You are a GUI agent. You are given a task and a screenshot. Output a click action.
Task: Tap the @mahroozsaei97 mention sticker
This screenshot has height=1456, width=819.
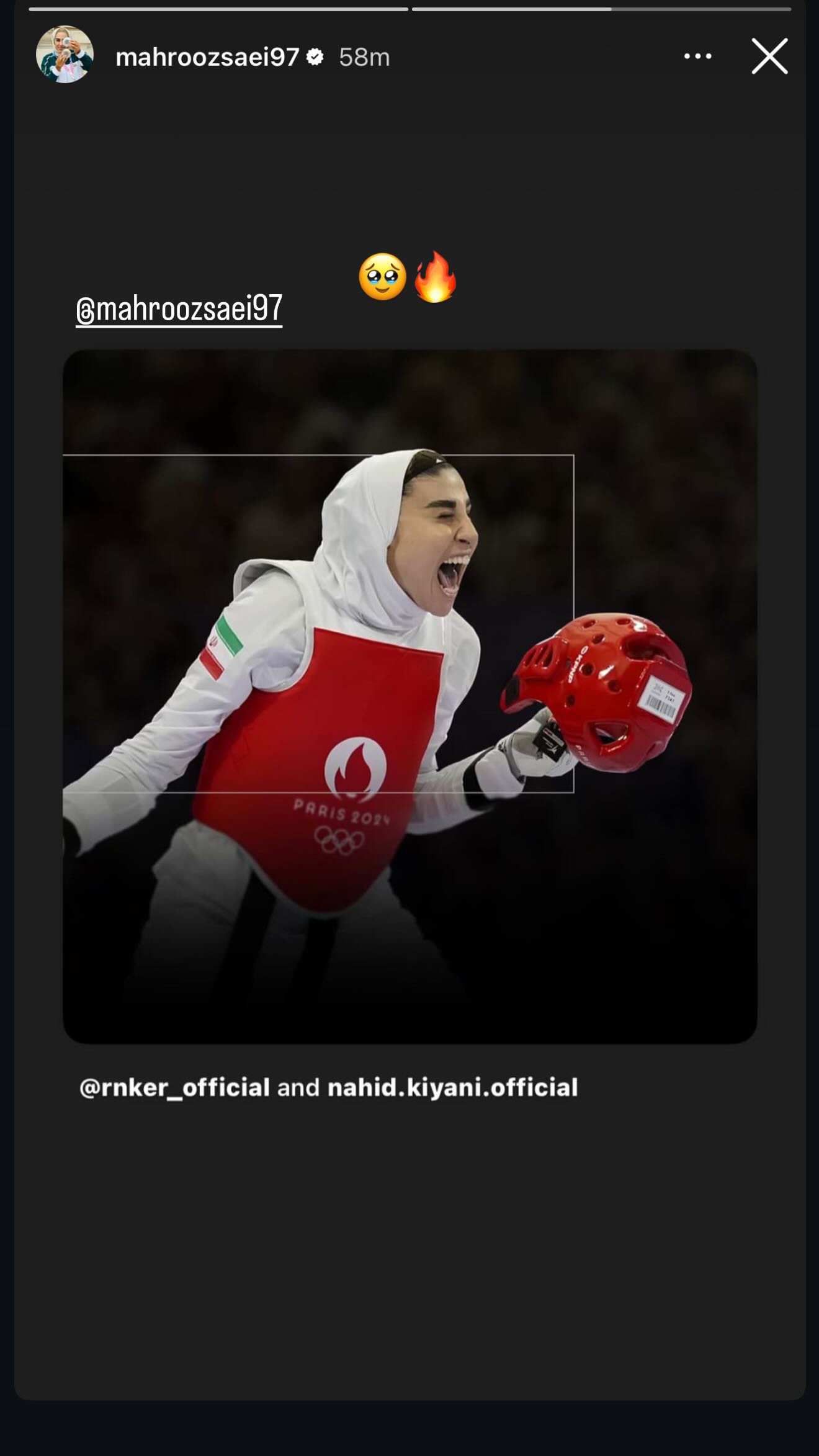(179, 309)
